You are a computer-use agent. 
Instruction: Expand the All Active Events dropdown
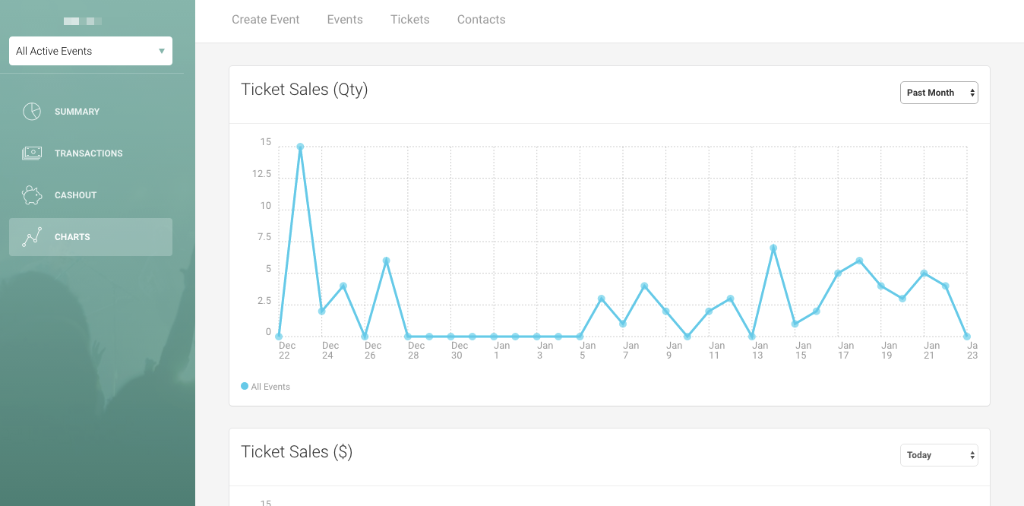[90, 51]
